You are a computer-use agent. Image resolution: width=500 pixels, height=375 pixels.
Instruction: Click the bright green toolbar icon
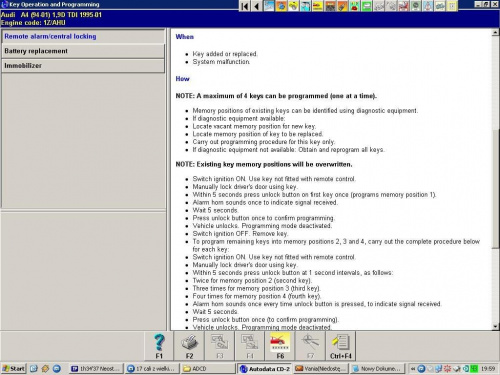click(366, 6)
